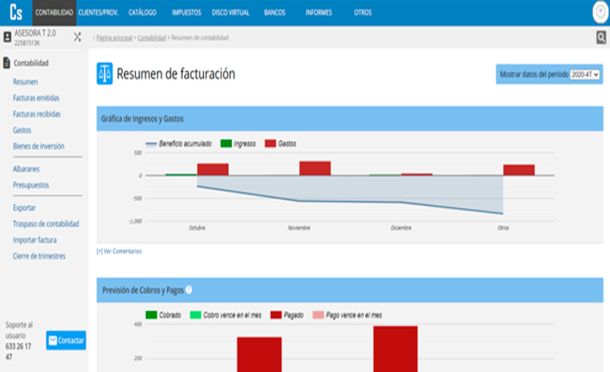Screen dimensions: 610x372
Task: Toggle the Pagado legend series
Action: point(287,315)
